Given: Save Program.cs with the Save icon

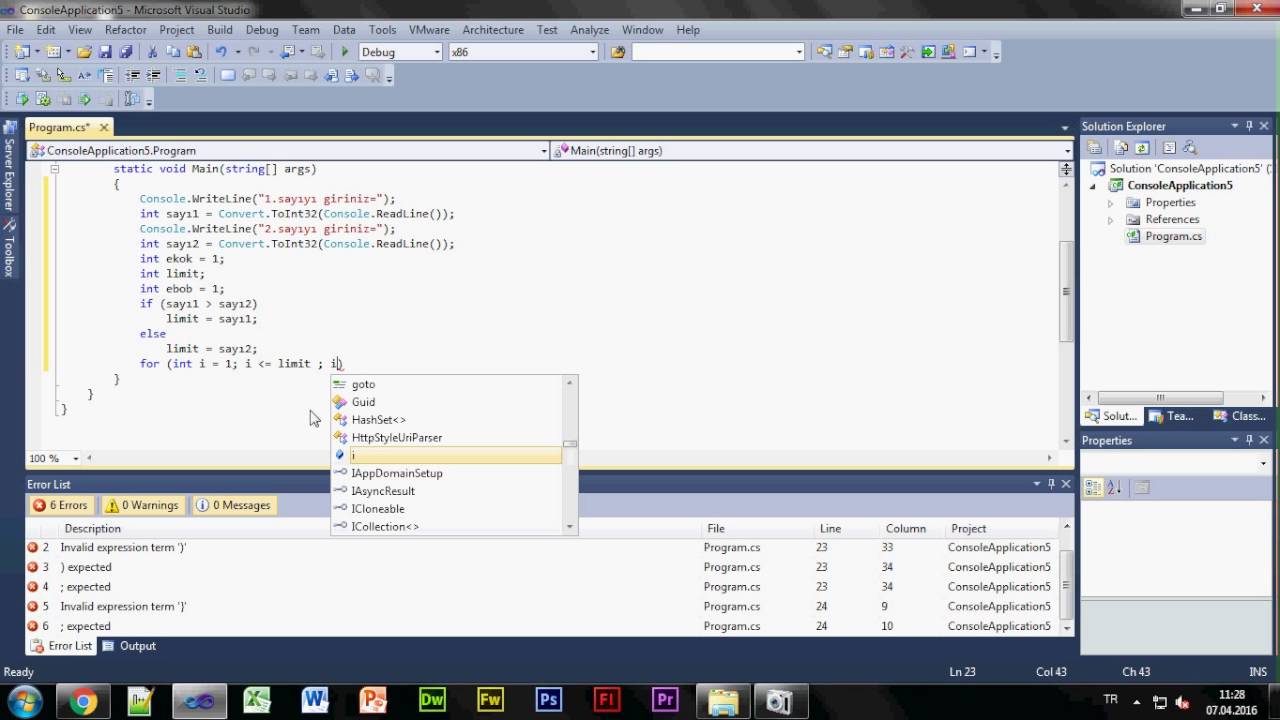Looking at the screenshot, I should click(x=105, y=52).
